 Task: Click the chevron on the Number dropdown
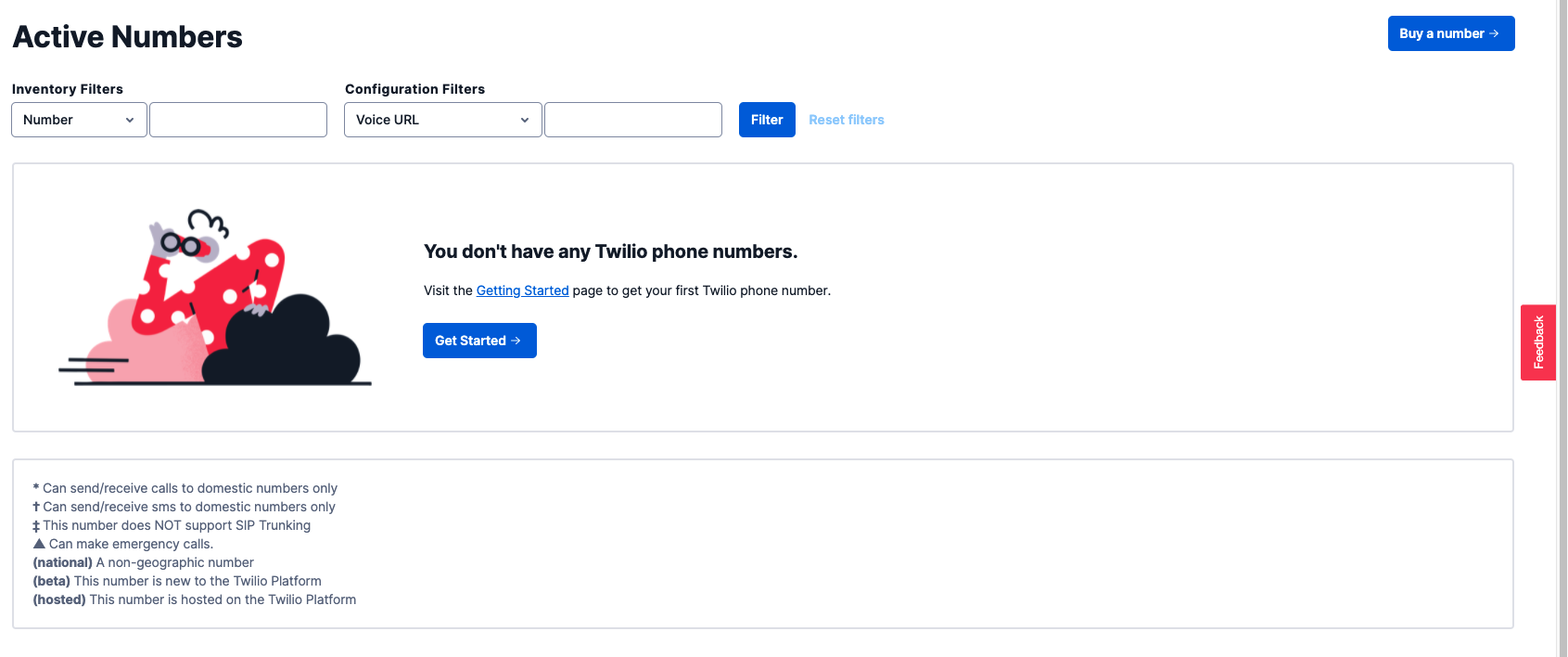130,120
